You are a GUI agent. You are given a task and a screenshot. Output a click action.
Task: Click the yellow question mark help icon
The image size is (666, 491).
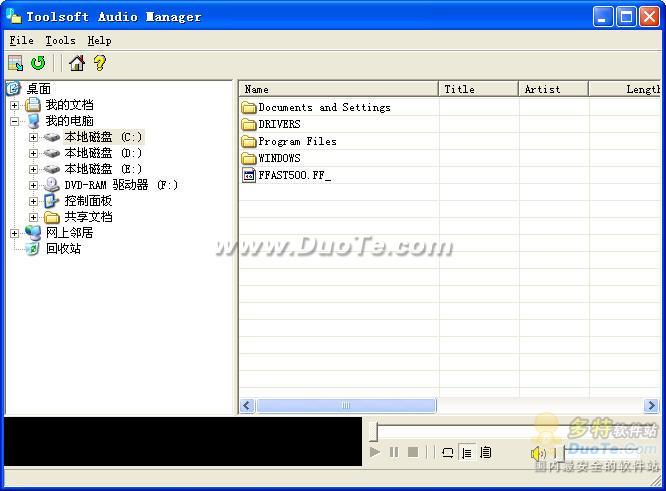pyautogui.click(x=100, y=63)
